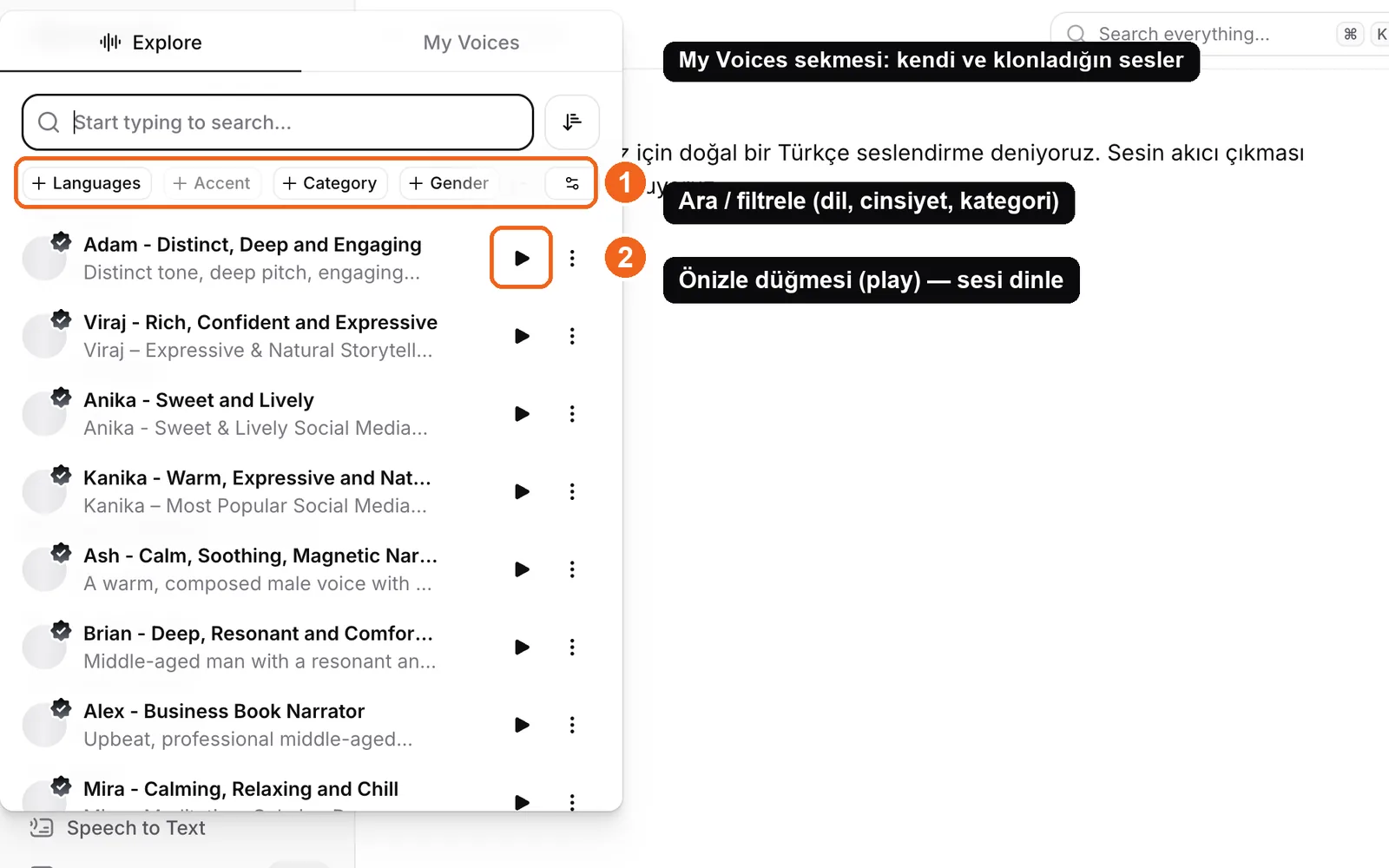Add a Category filter
The image size is (1389, 868).
[x=330, y=183]
